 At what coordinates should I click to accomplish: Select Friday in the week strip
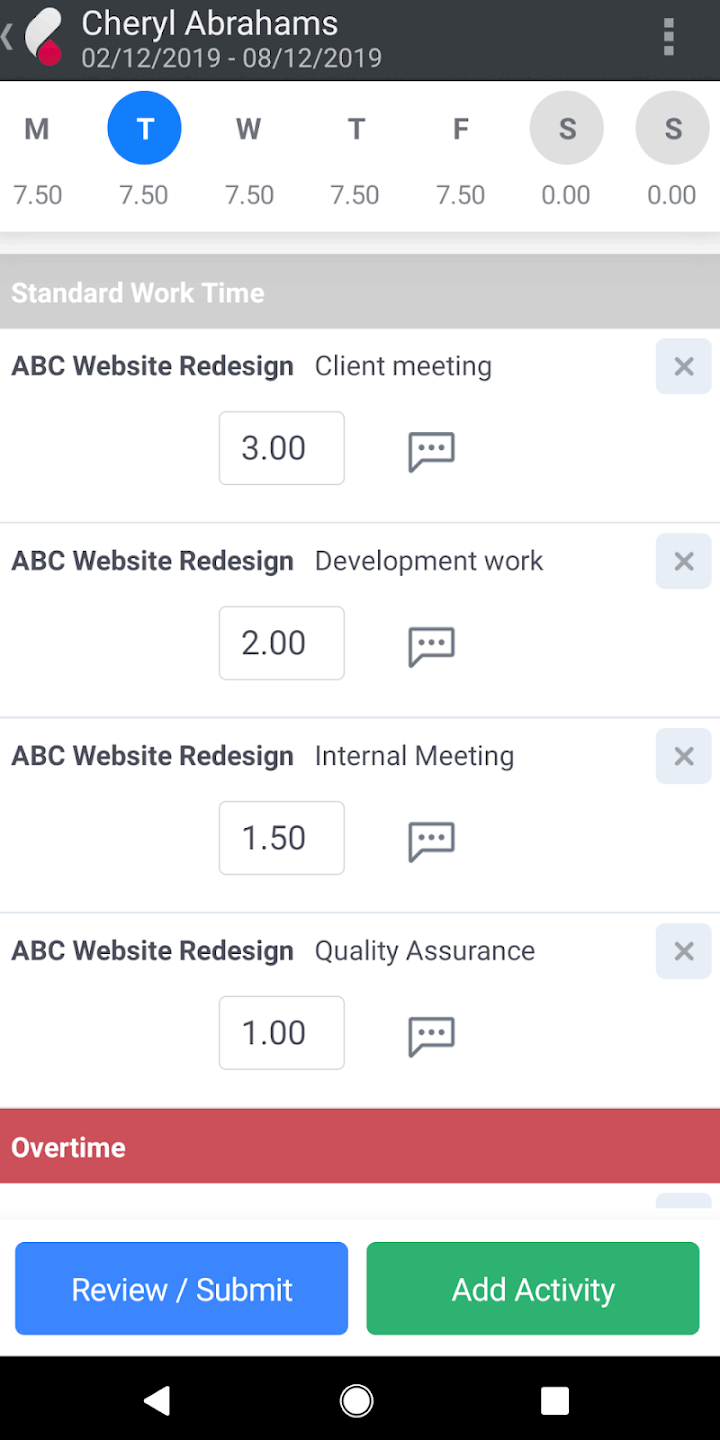point(461,129)
